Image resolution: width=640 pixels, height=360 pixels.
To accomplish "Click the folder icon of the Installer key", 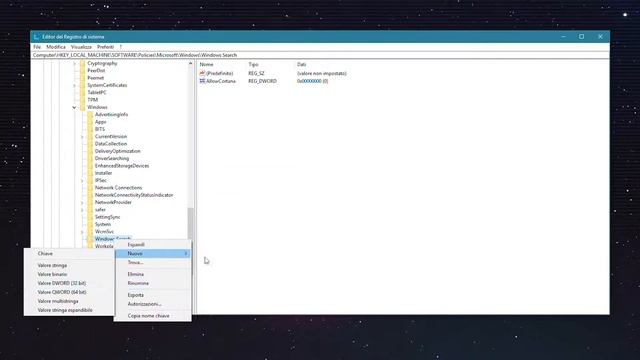I will [x=90, y=173].
